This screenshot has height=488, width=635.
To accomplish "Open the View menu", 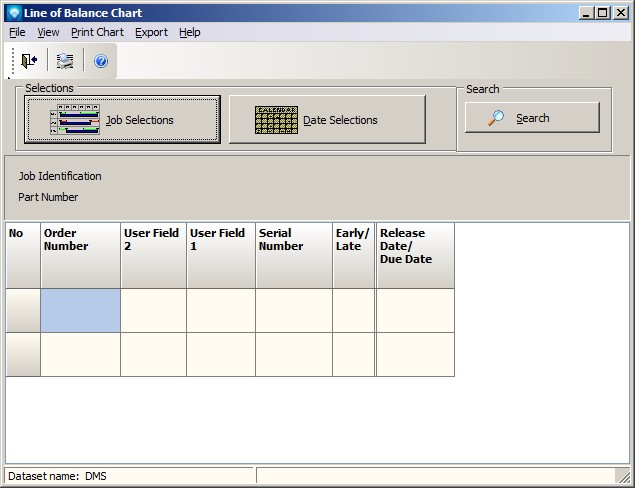I will click(48, 32).
